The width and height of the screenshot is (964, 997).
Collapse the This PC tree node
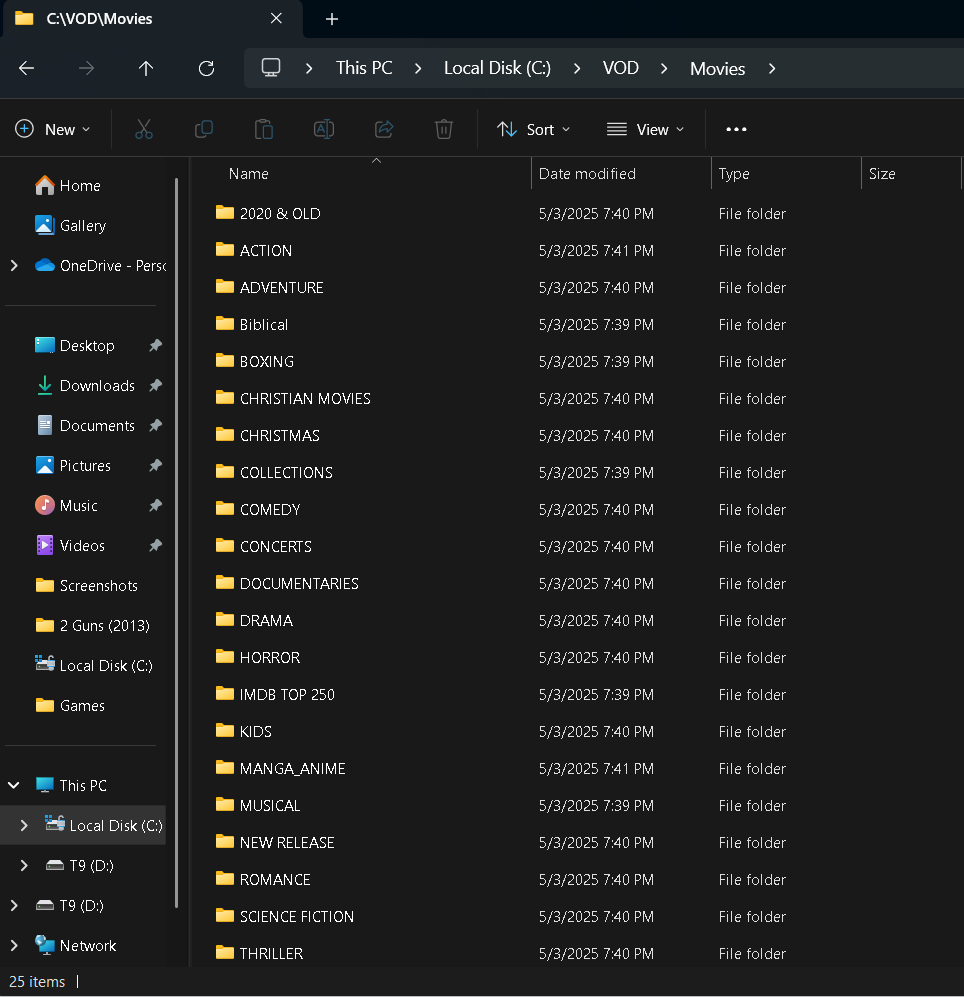14,786
